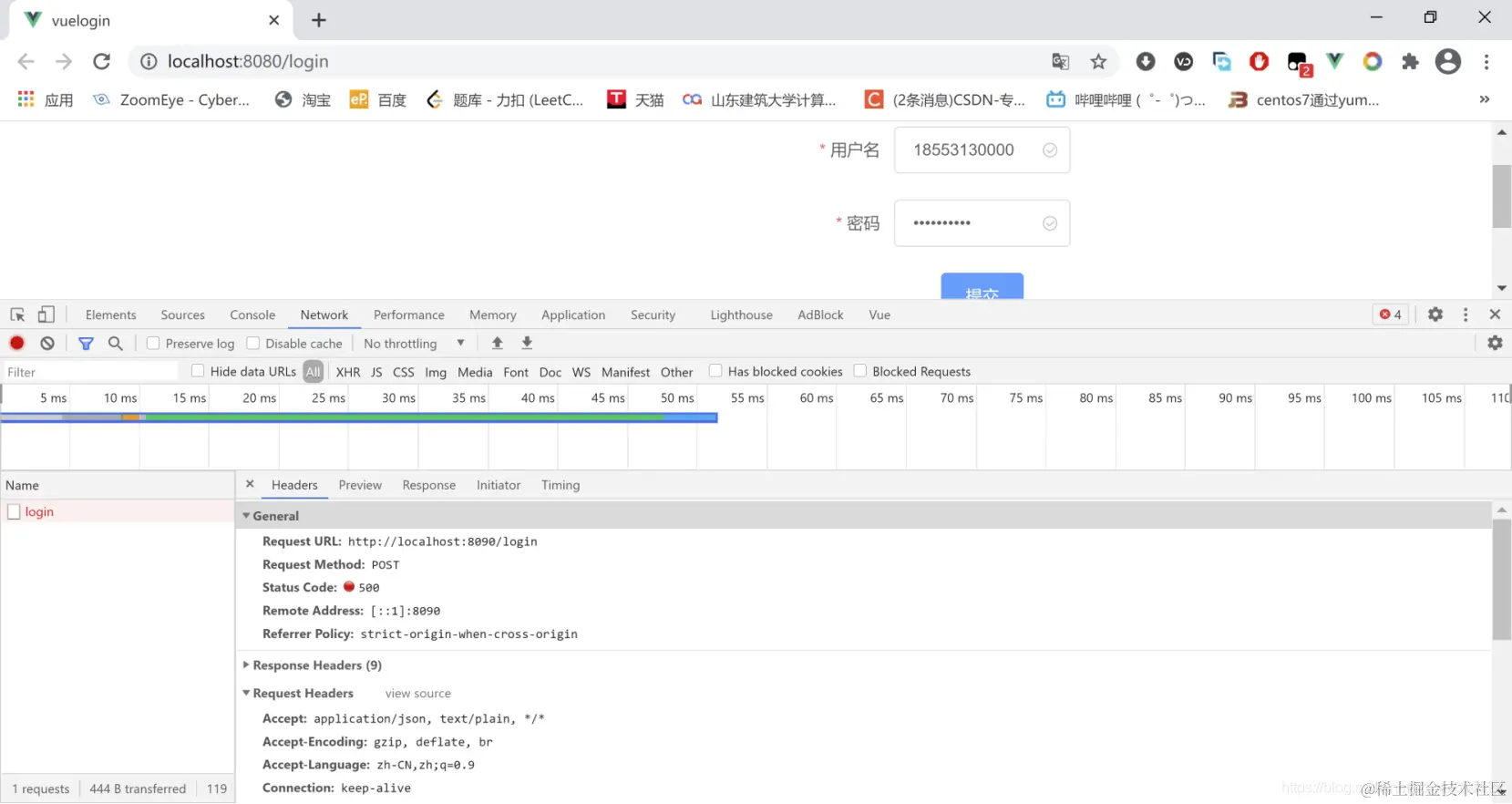
Task: Click the site information icon in address bar
Action: point(149,61)
